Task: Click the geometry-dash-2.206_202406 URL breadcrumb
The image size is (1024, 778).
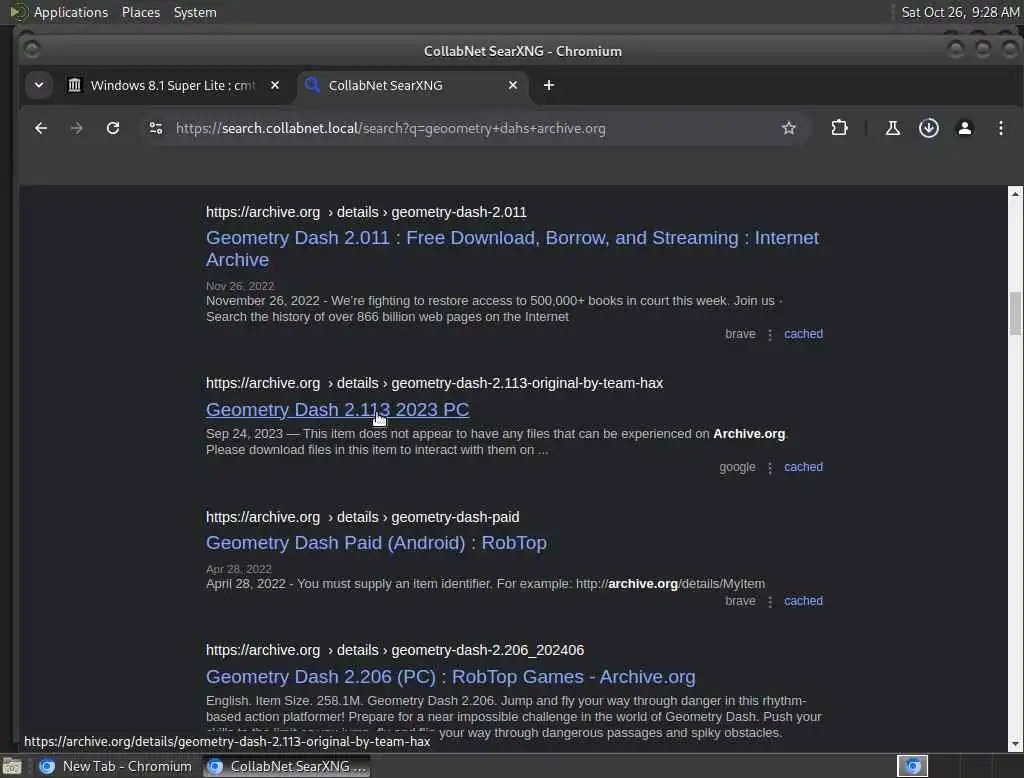Action: pyautogui.click(x=395, y=651)
